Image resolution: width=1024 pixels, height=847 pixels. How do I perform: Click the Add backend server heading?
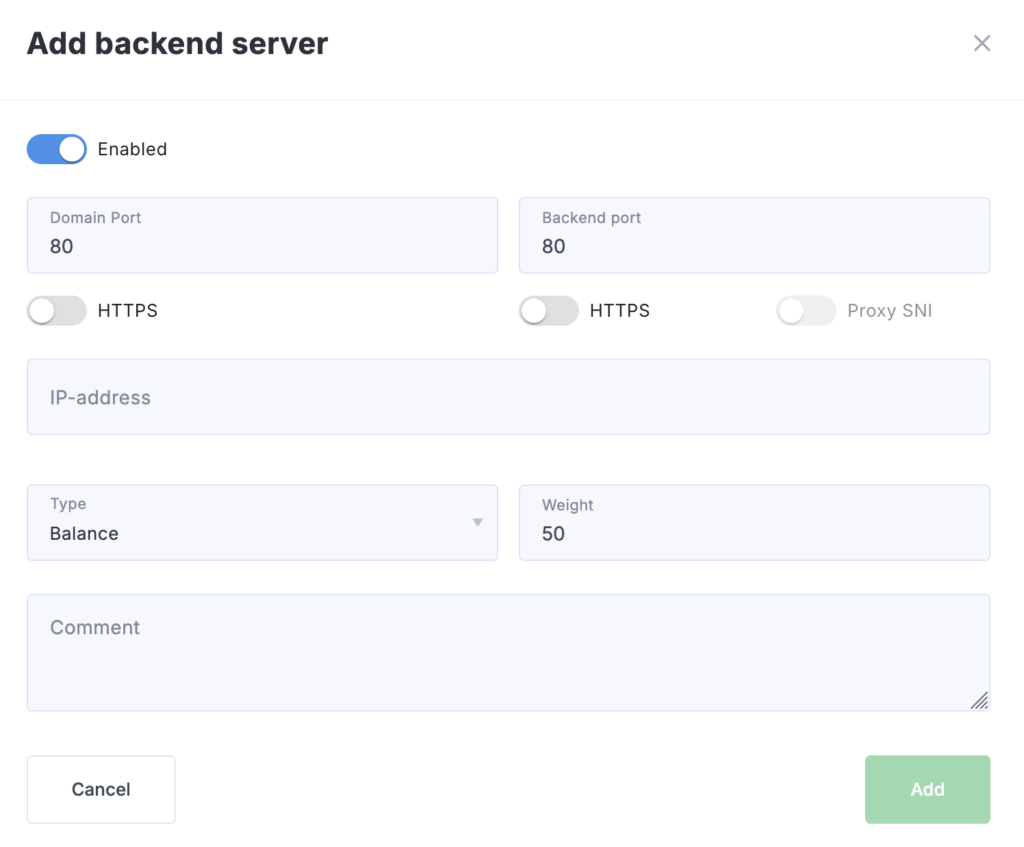click(x=177, y=44)
